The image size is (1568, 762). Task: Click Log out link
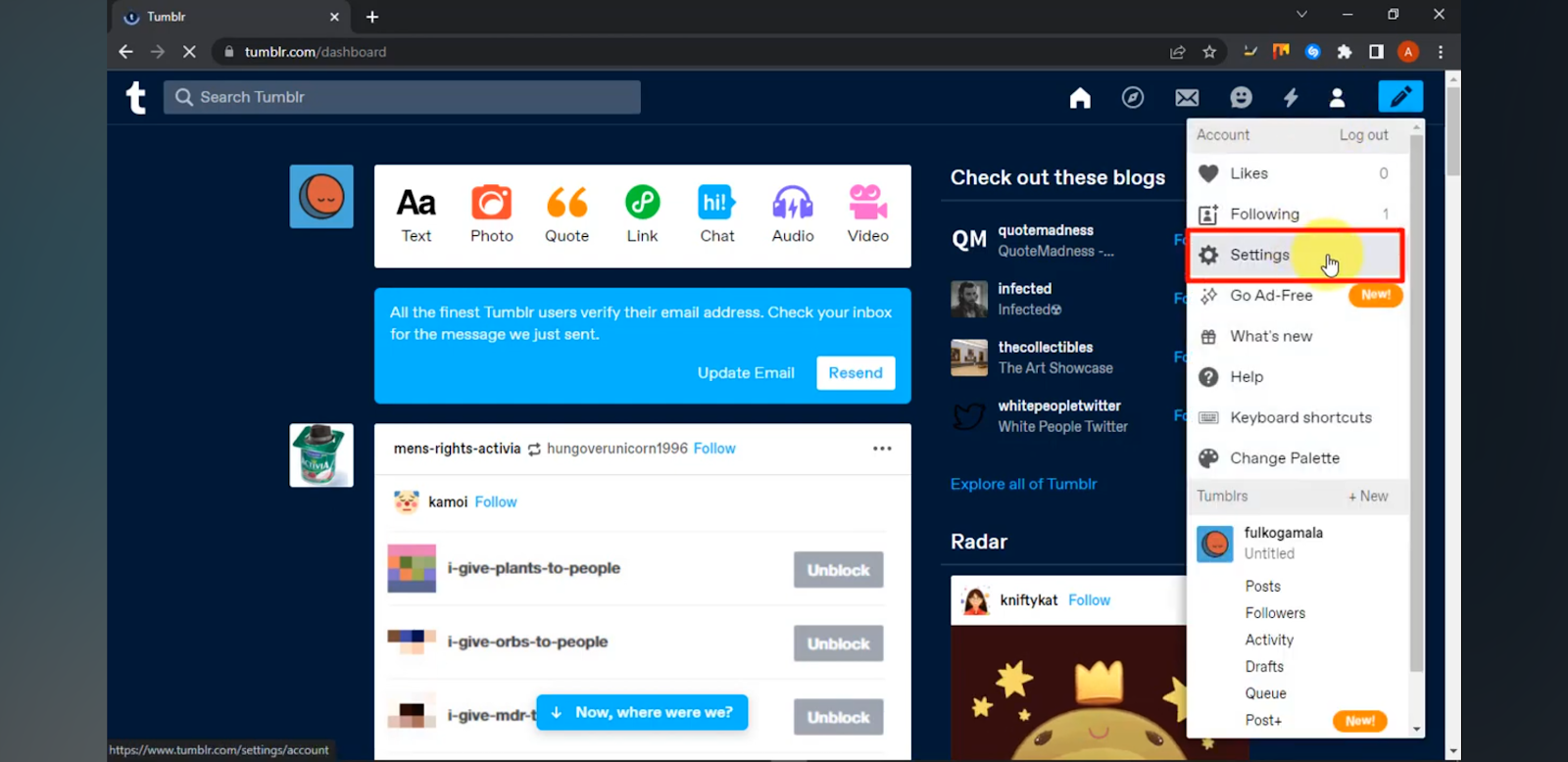click(1363, 135)
